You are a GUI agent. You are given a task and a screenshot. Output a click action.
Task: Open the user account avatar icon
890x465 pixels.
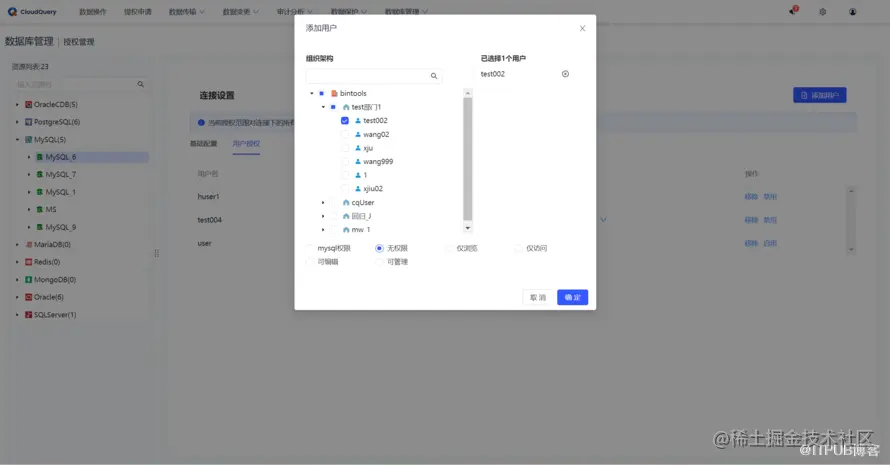[x=853, y=11]
